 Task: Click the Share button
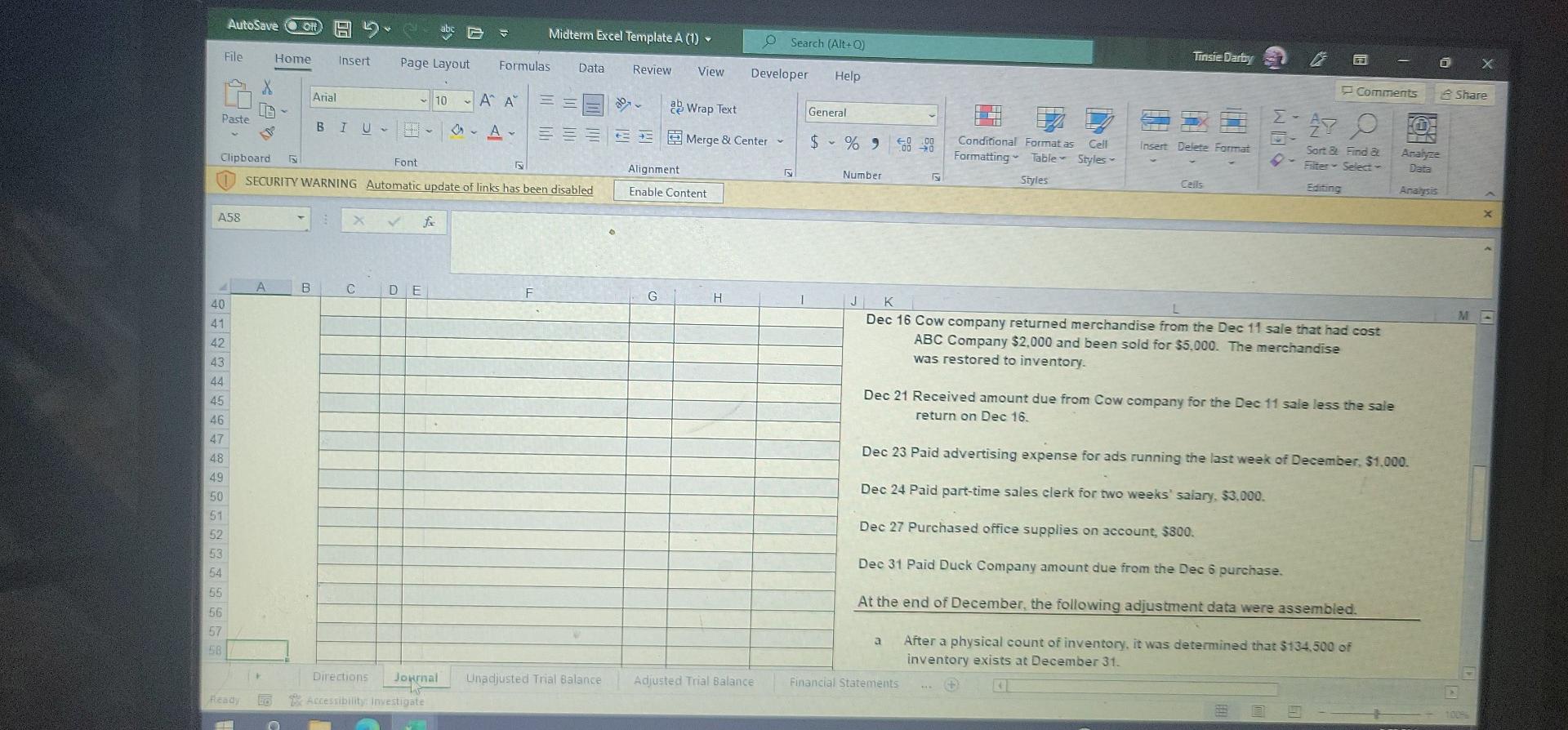(x=1464, y=95)
